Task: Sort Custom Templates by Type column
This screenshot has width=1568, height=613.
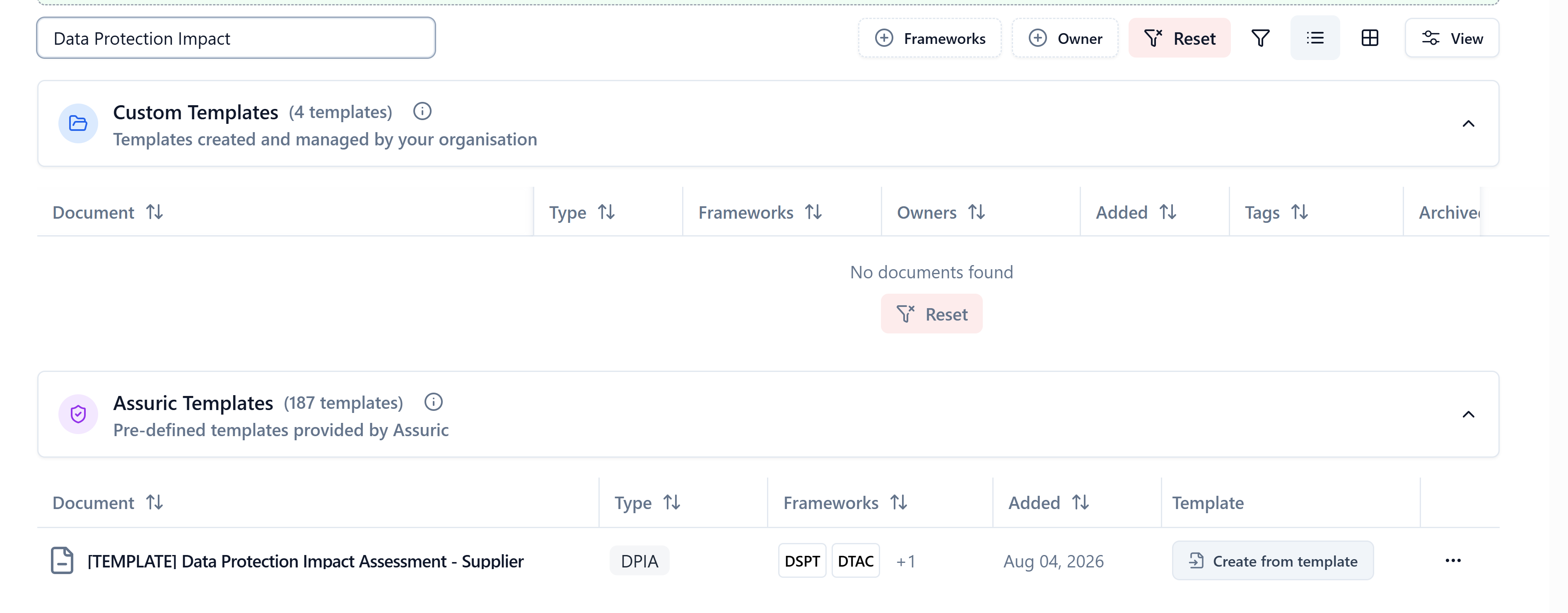Action: coord(582,212)
